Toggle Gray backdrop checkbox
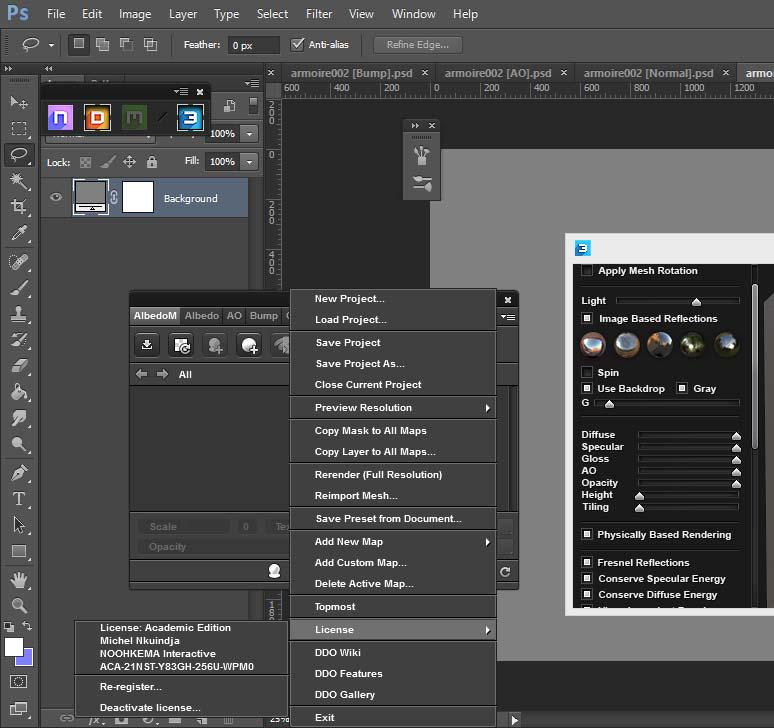 coord(682,388)
